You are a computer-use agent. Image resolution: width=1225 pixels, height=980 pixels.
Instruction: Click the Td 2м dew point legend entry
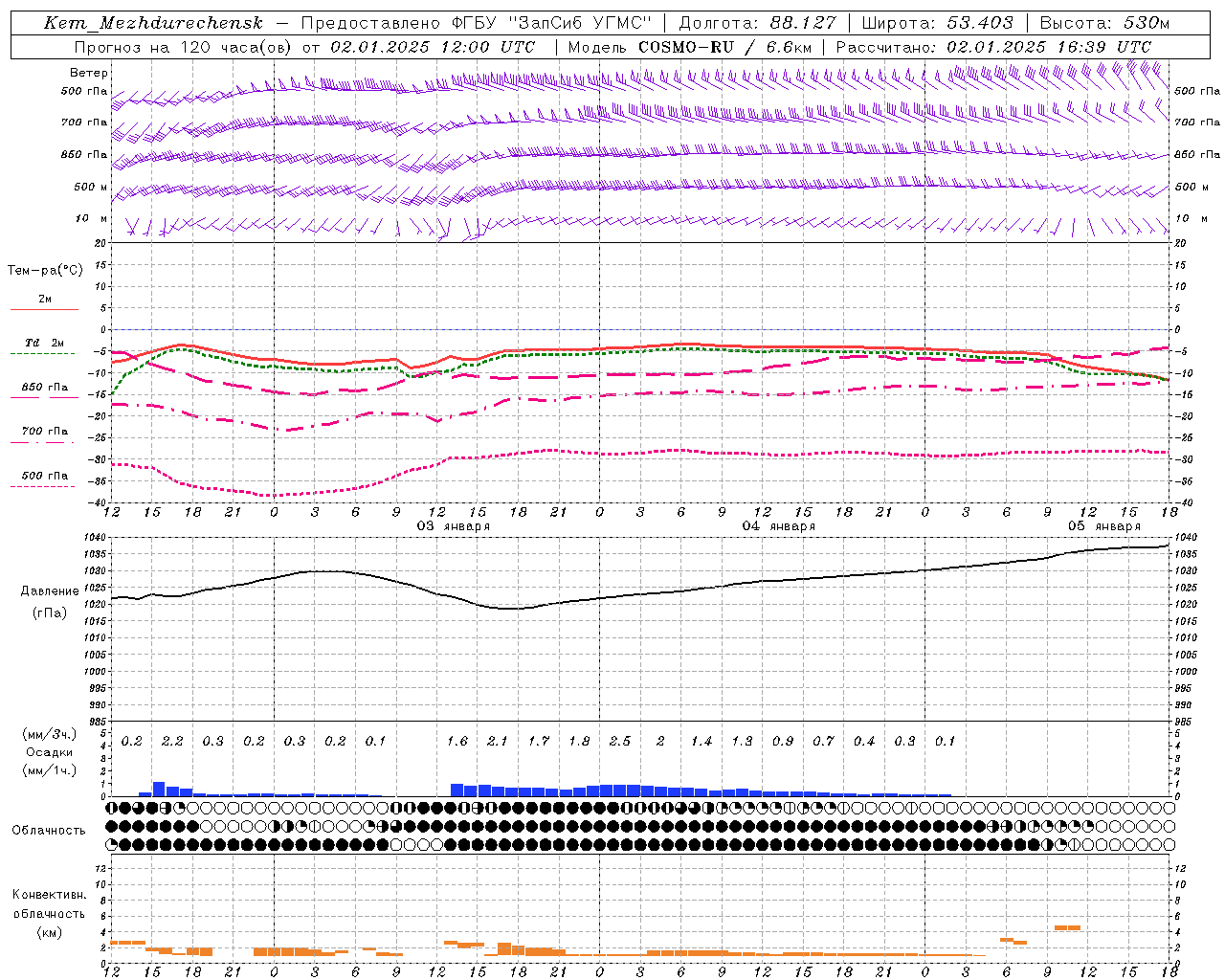pyautogui.click(x=44, y=343)
